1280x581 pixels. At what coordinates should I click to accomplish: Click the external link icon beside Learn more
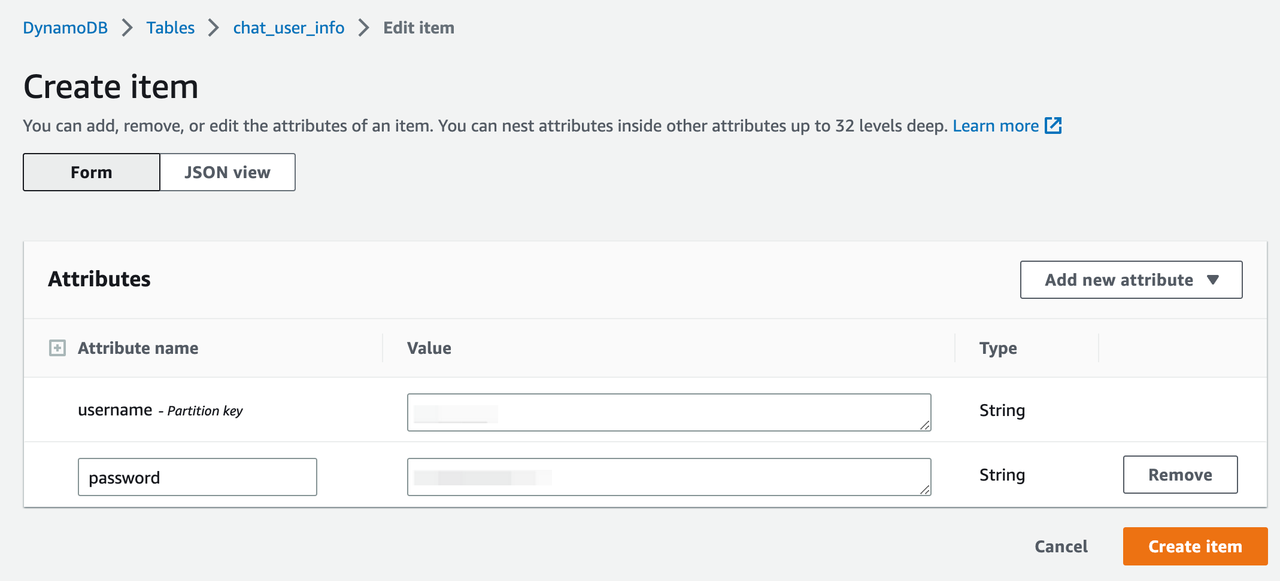pos(1053,126)
